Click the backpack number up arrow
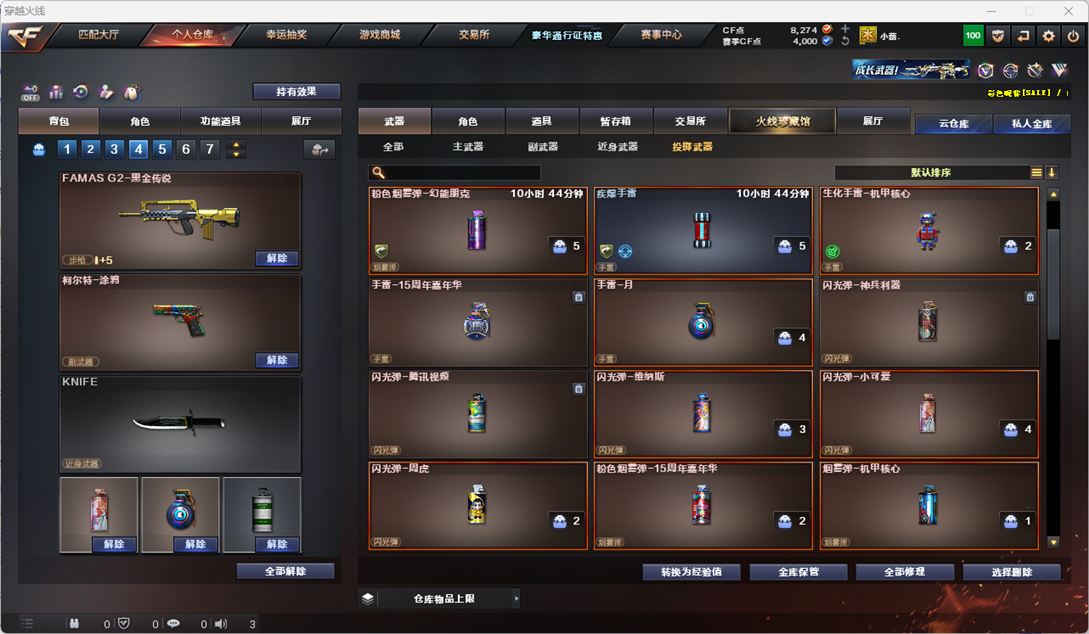 (236, 144)
